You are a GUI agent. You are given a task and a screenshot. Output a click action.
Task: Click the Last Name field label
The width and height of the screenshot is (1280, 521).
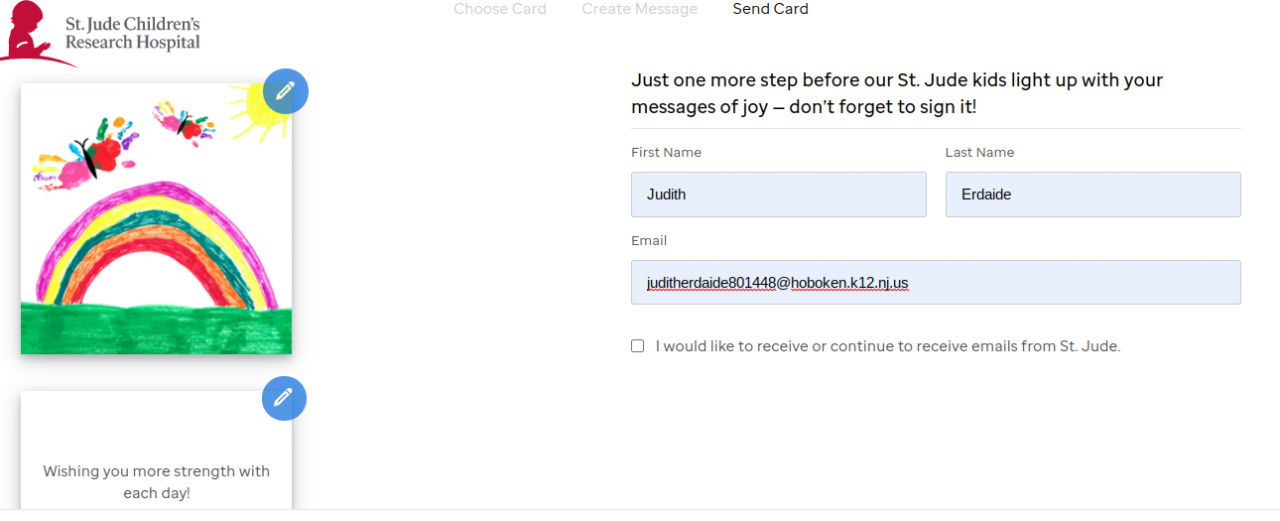979,153
